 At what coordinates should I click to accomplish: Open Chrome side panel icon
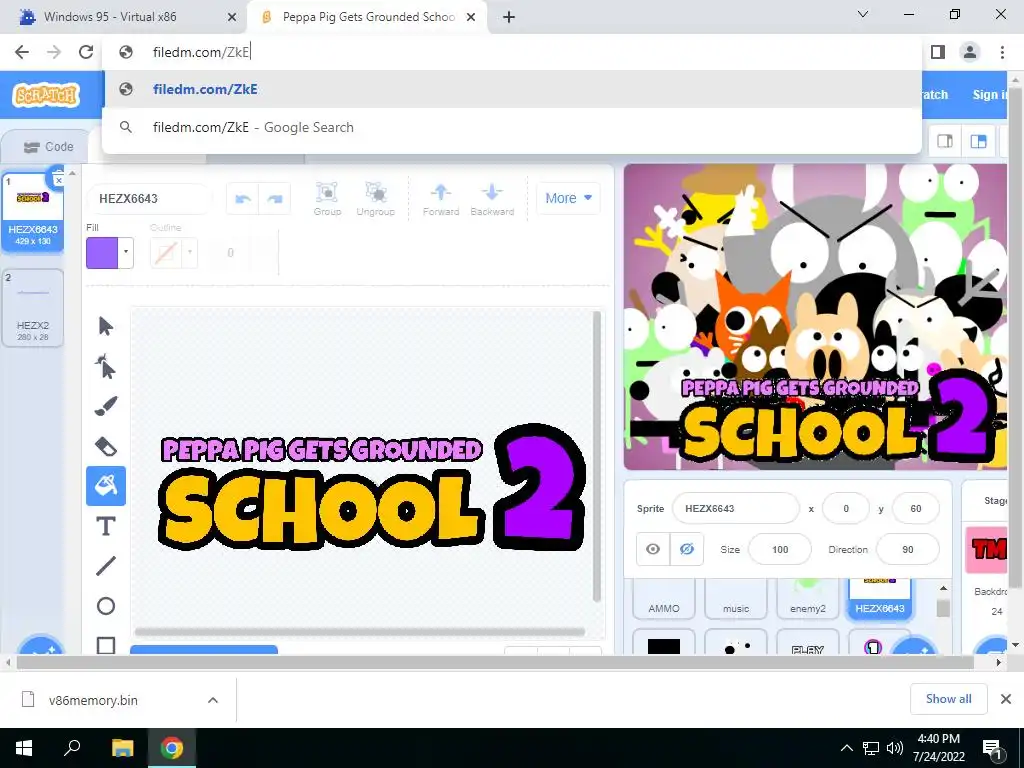[938, 52]
